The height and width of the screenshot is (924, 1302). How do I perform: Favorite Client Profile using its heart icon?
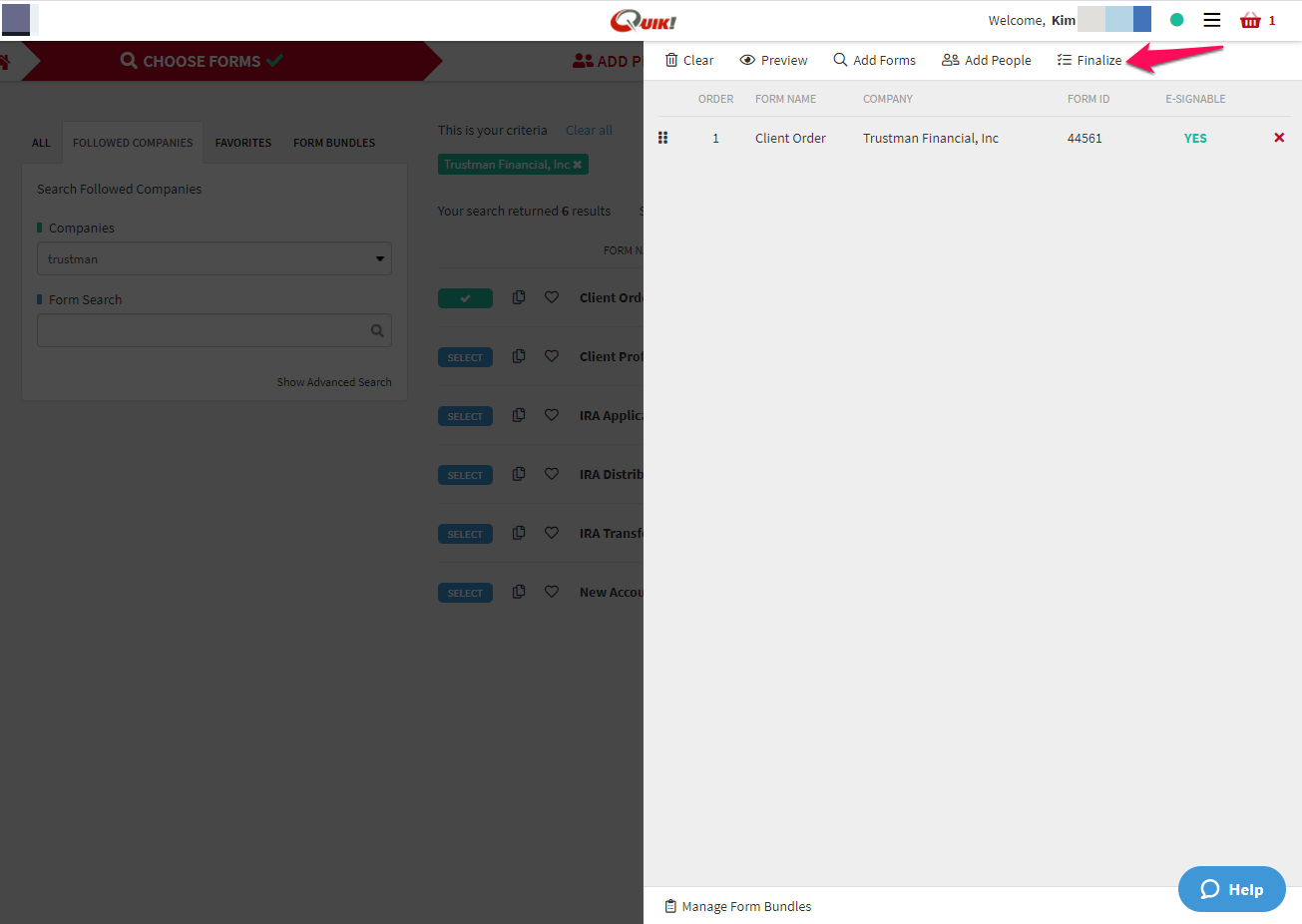pos(552,356)
